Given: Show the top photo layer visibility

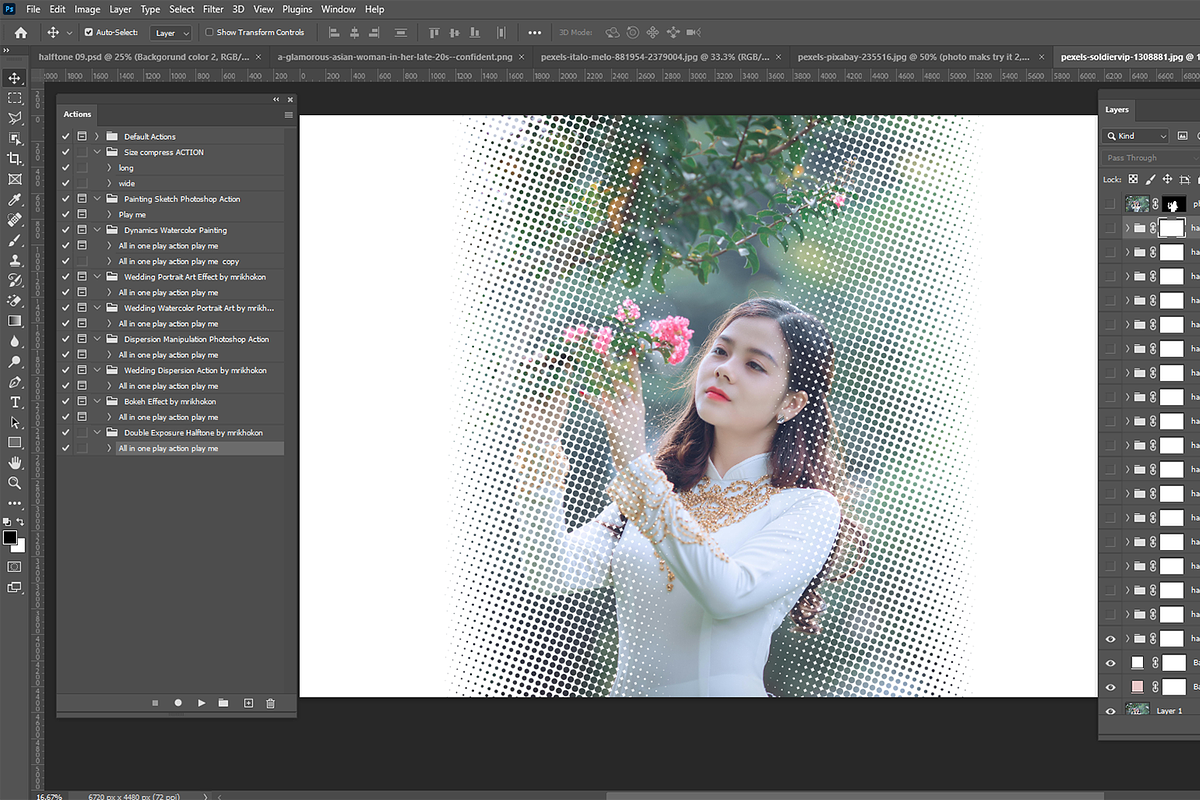Looking at the screenshot, I should coord(1110,203).
